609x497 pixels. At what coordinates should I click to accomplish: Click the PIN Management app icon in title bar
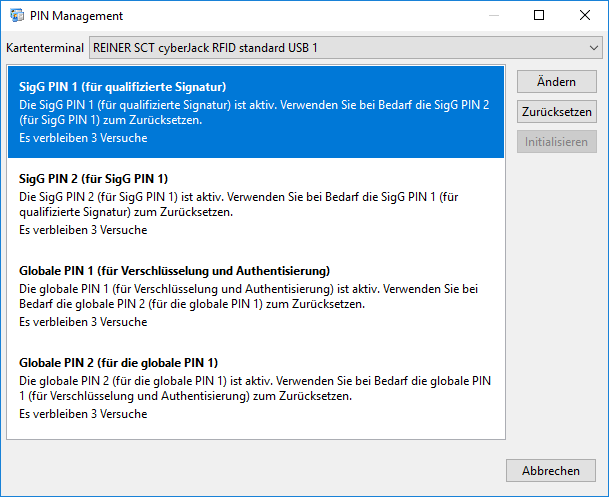(x=17, y=16)
